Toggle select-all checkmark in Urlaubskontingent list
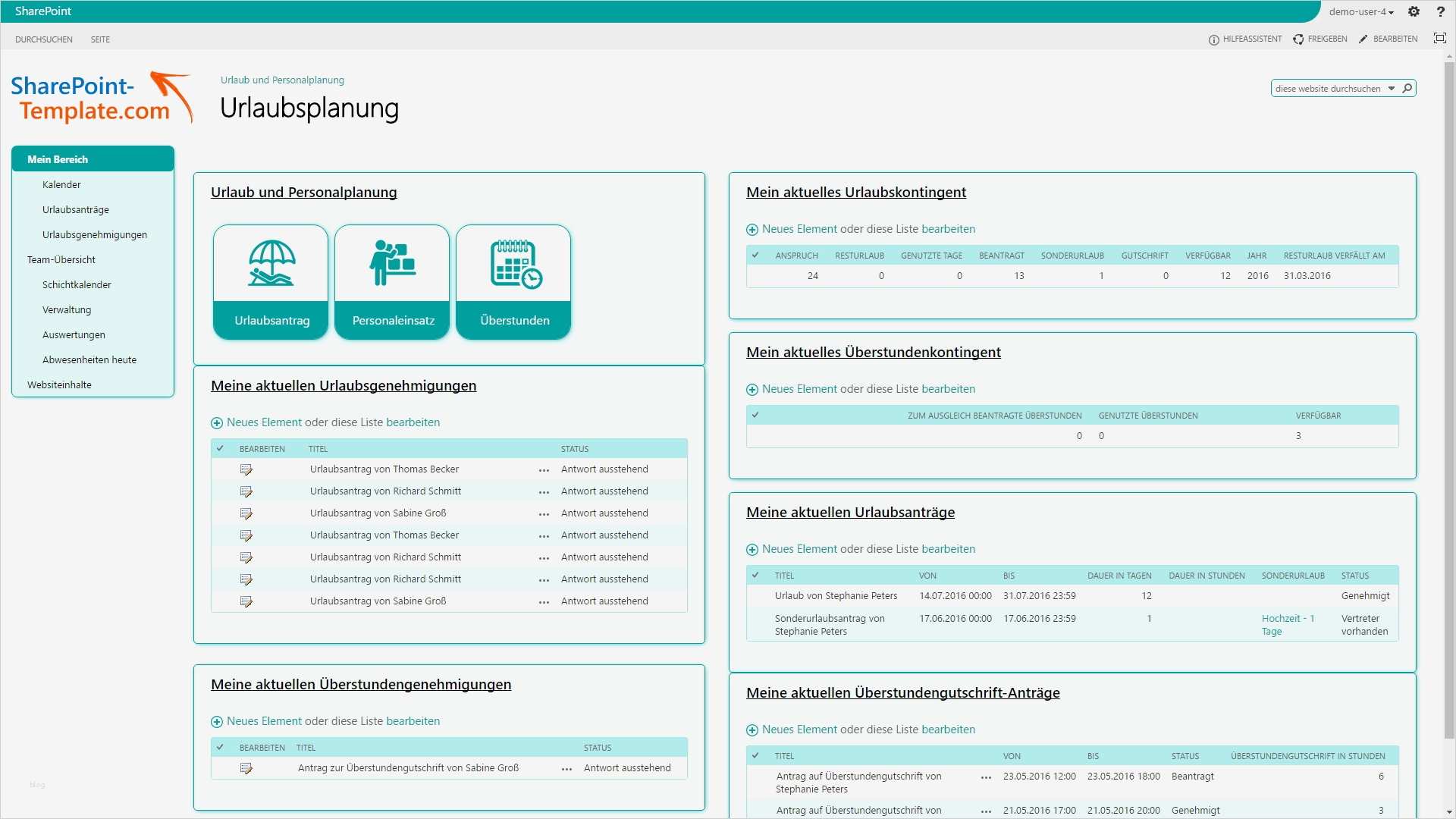This screenshot has width=1456, height=819. pyautogui.click(x=755, y=256)
